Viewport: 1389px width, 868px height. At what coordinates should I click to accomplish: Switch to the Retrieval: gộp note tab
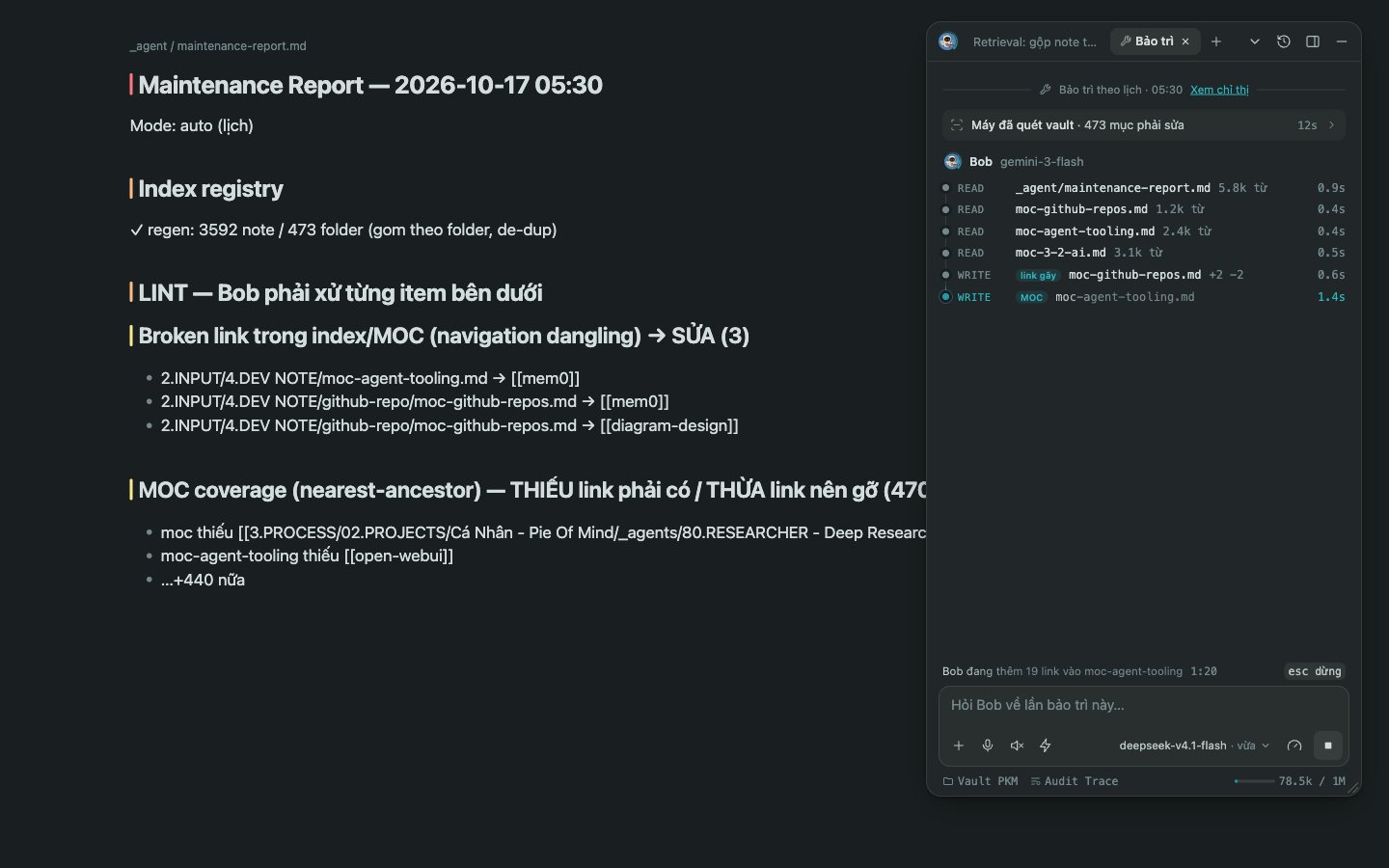tap(1034, 41)
